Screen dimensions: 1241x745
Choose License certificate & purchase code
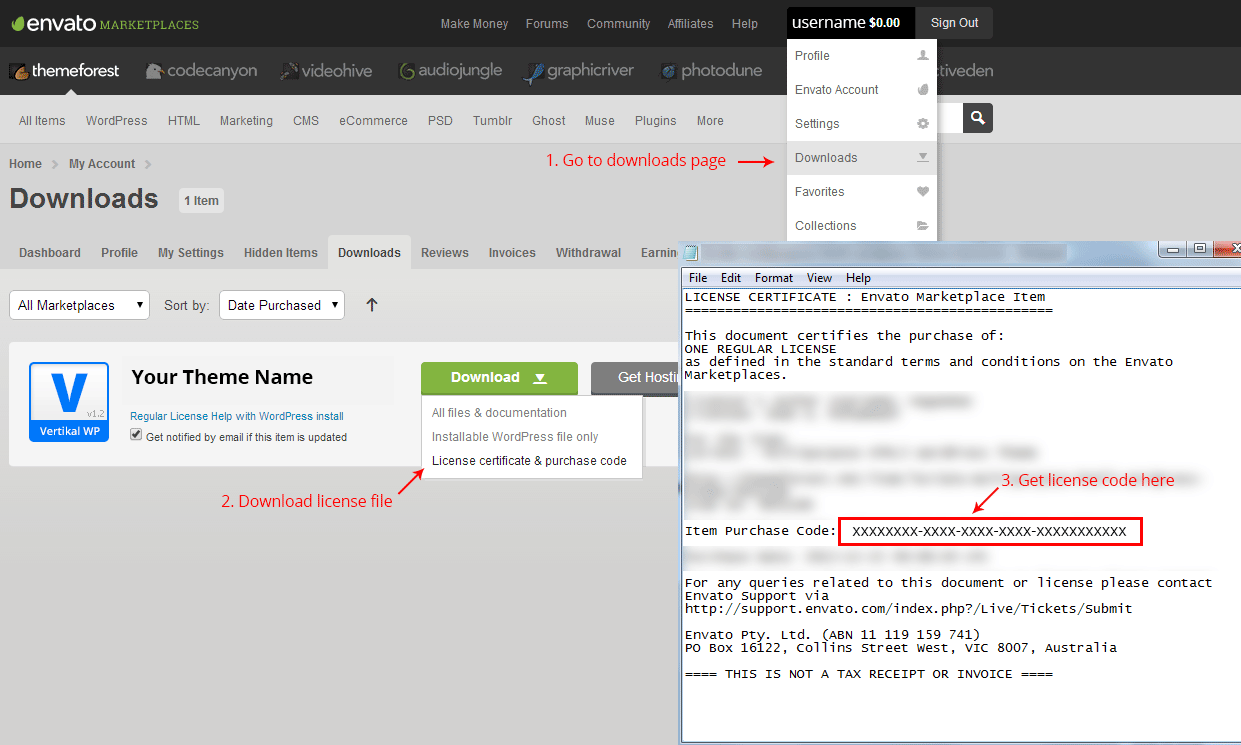coord(529,461)
